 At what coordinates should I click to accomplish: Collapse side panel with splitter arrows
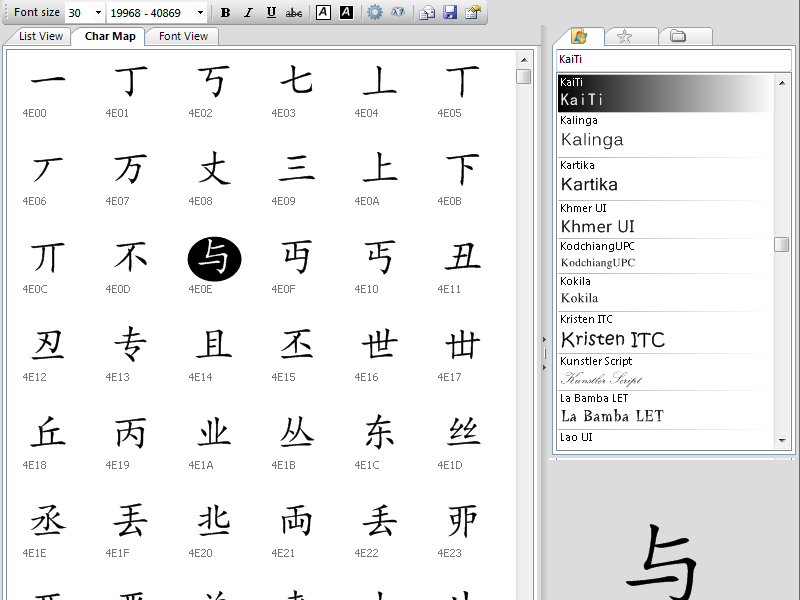544,353
